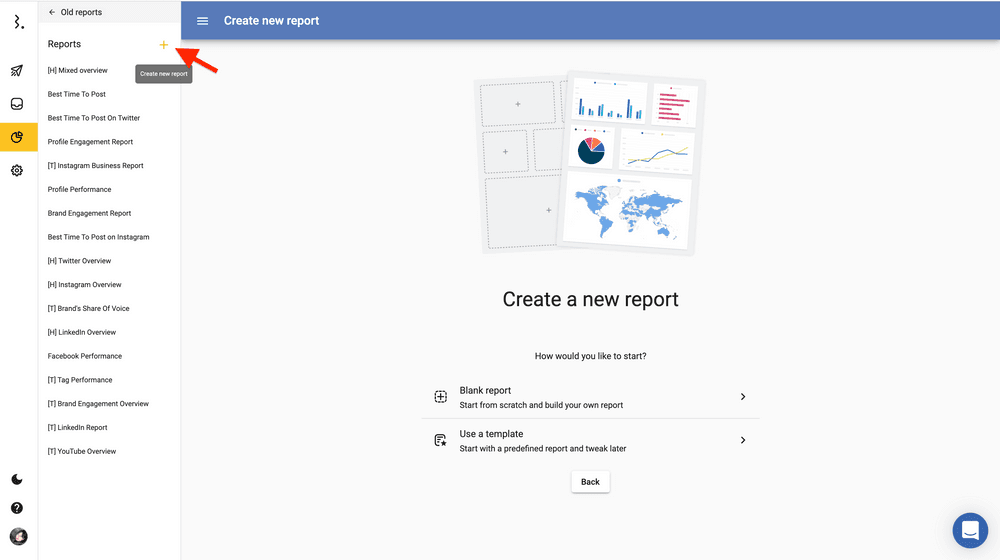
Task: Open Settings gear icon in sidebar
Action: click(x=17, y=171)
